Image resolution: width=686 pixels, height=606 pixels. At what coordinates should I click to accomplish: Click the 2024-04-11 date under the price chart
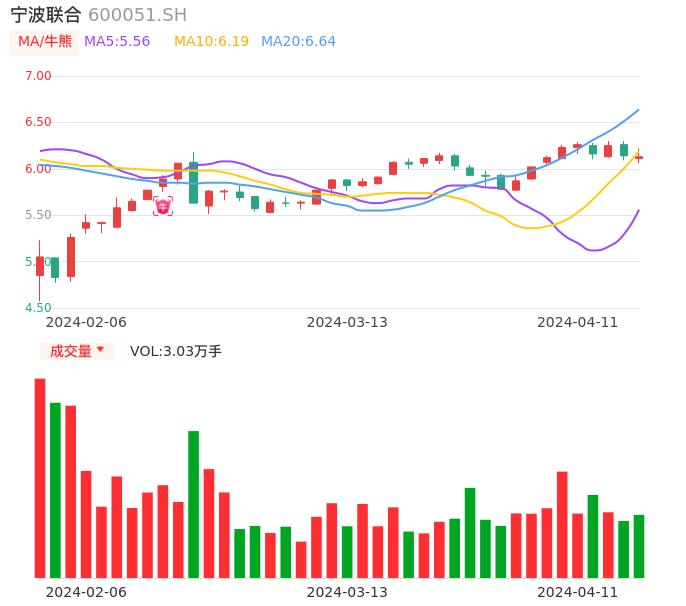pyautogui.click(x=578, y=322)
